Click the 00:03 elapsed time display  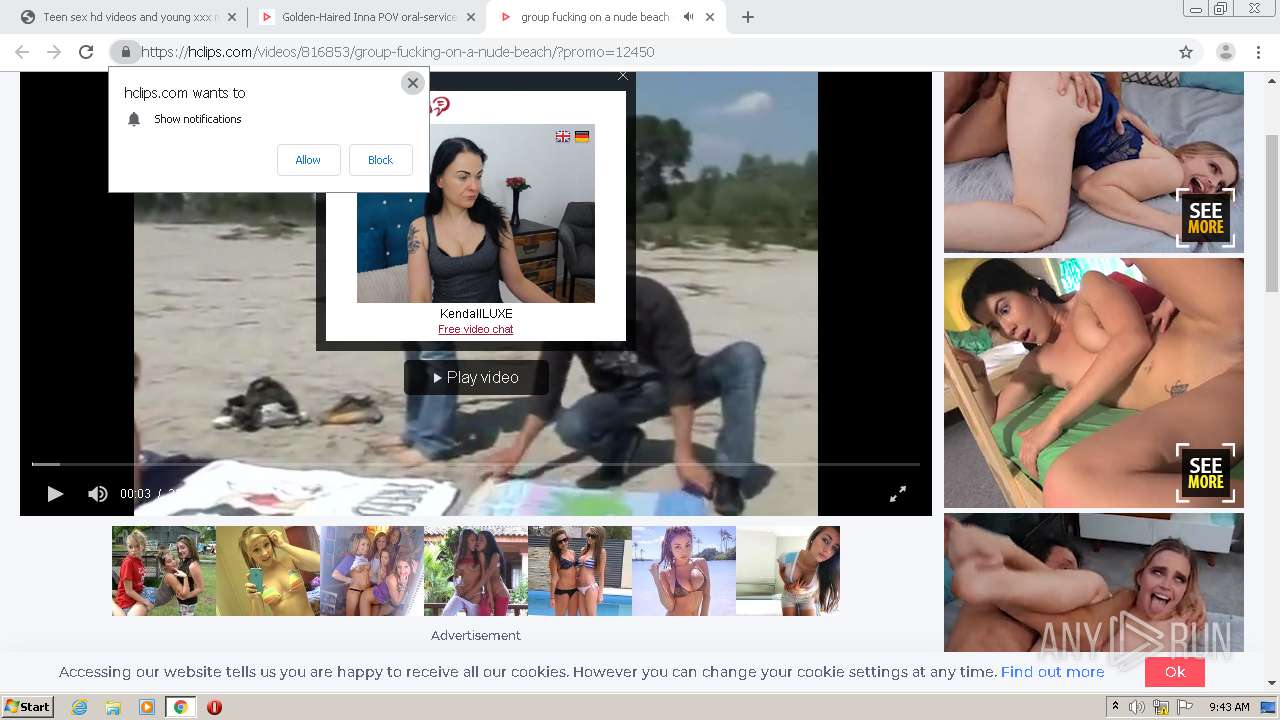135,494
